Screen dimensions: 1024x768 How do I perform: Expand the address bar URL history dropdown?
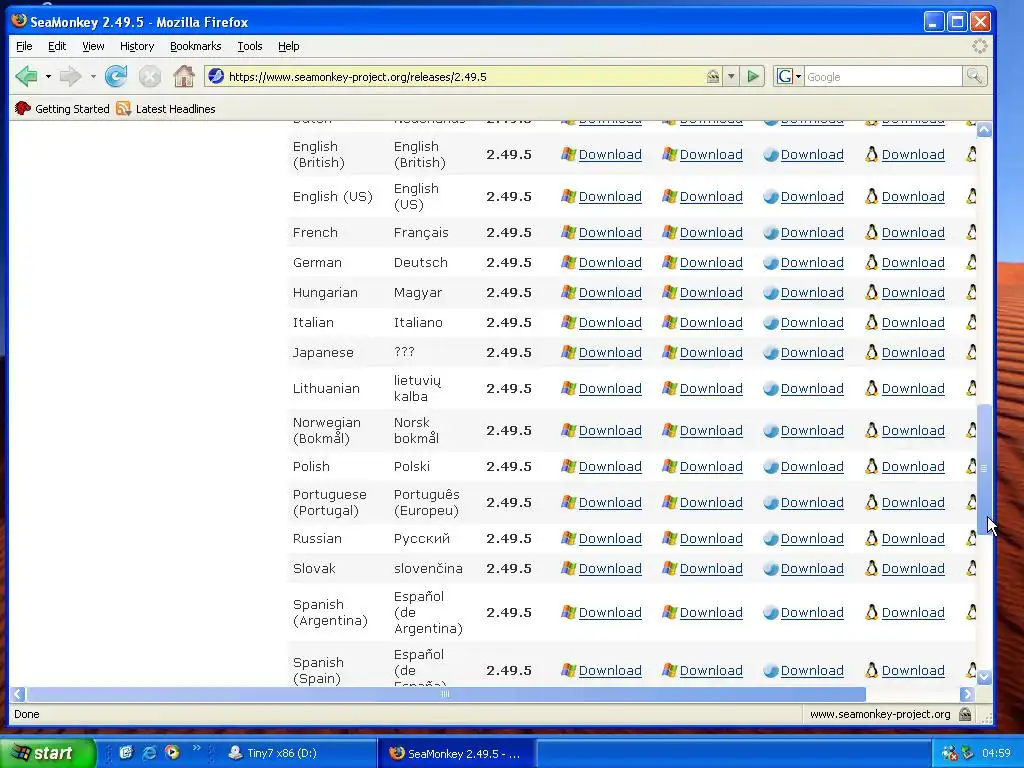[x=731, y=76]
